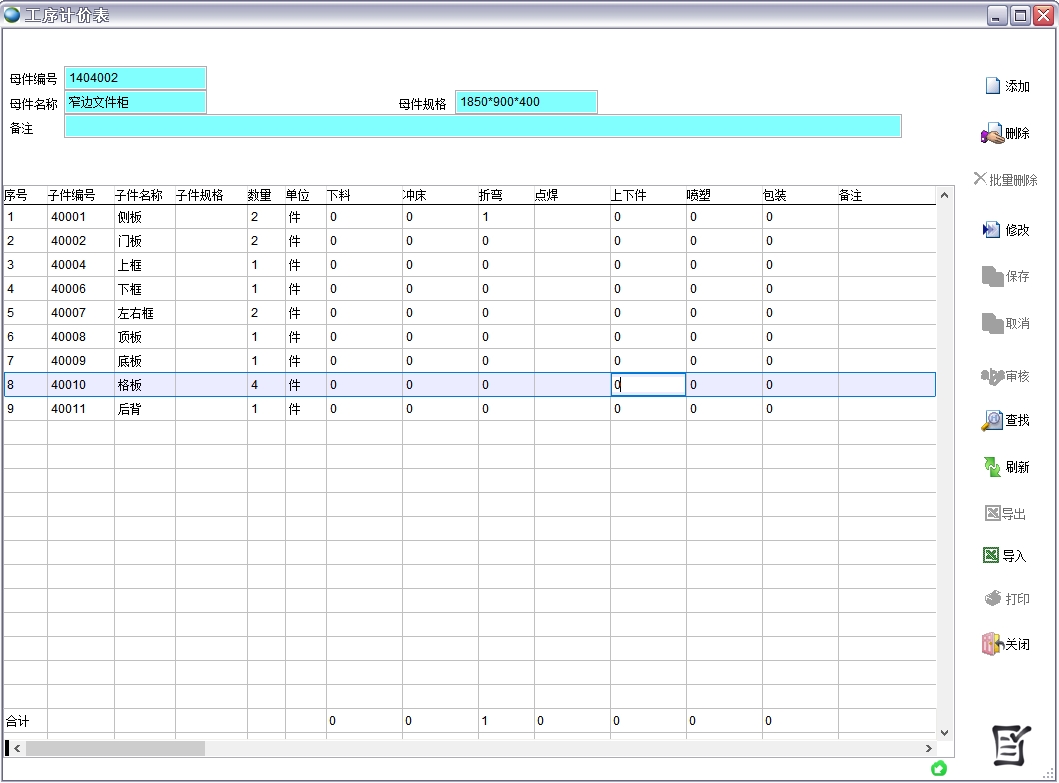Focus the empty 备注 remarks field

(483, 126)
